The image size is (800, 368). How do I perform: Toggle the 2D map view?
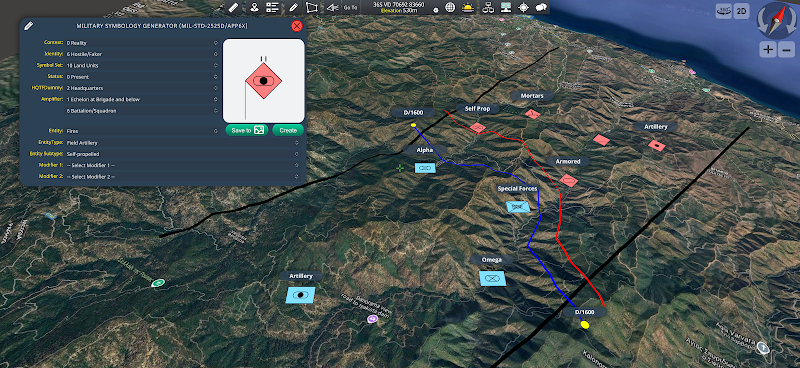741,11
